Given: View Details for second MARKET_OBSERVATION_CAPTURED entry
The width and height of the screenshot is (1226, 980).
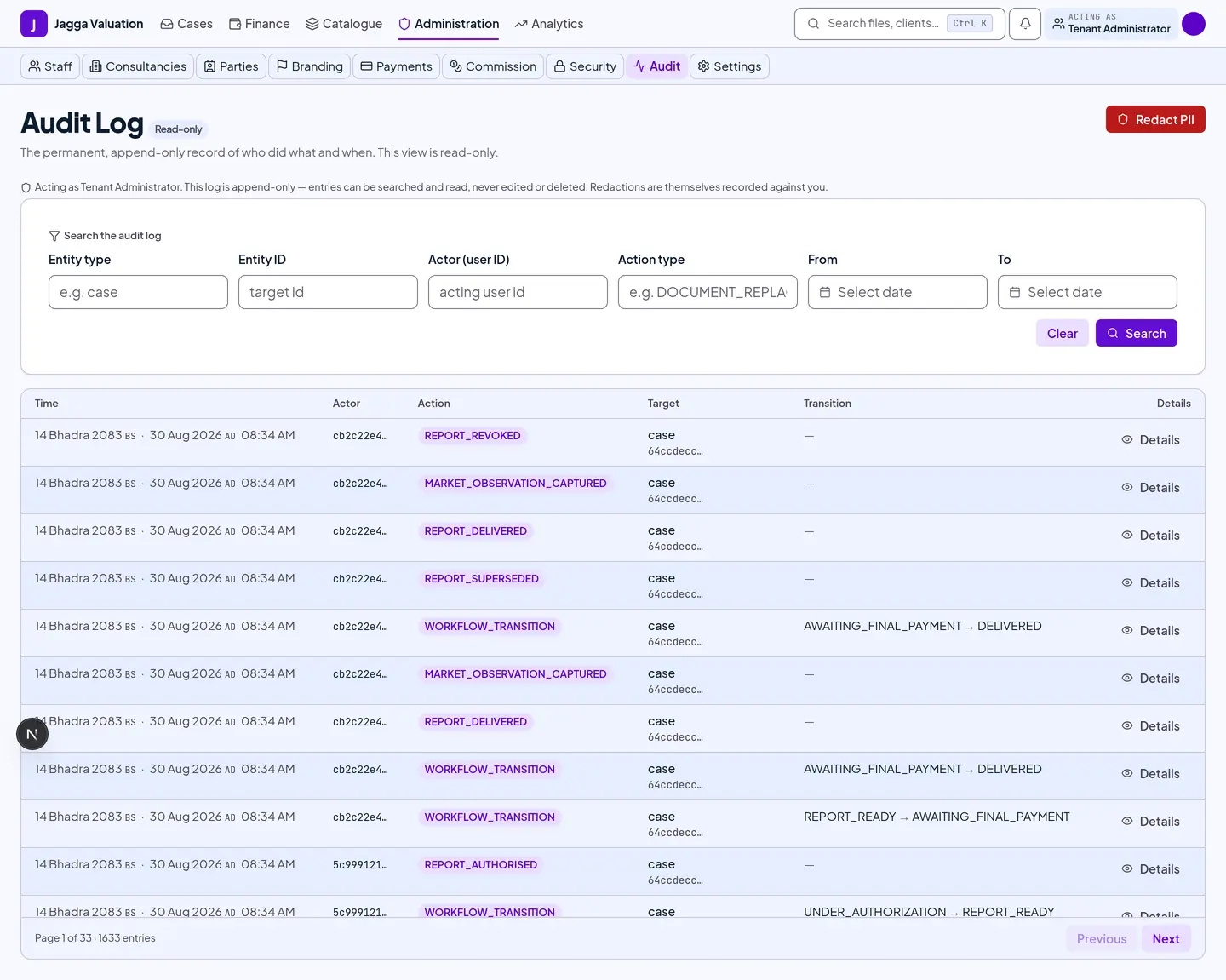Looking at the screenshot, I should [x=1150, y=679].
